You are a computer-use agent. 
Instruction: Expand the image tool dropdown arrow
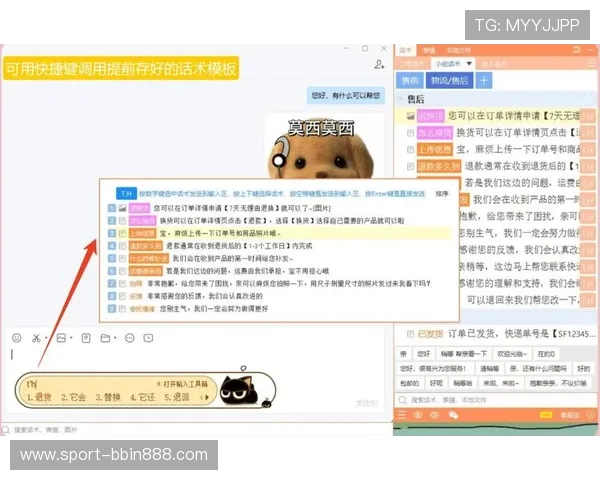[x=71, y=338]
